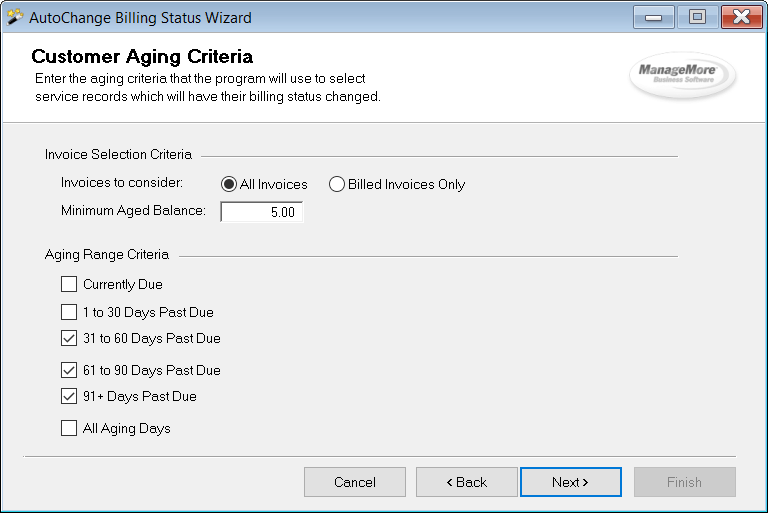Click the Minimum Aged Balance field

[262, 212]
